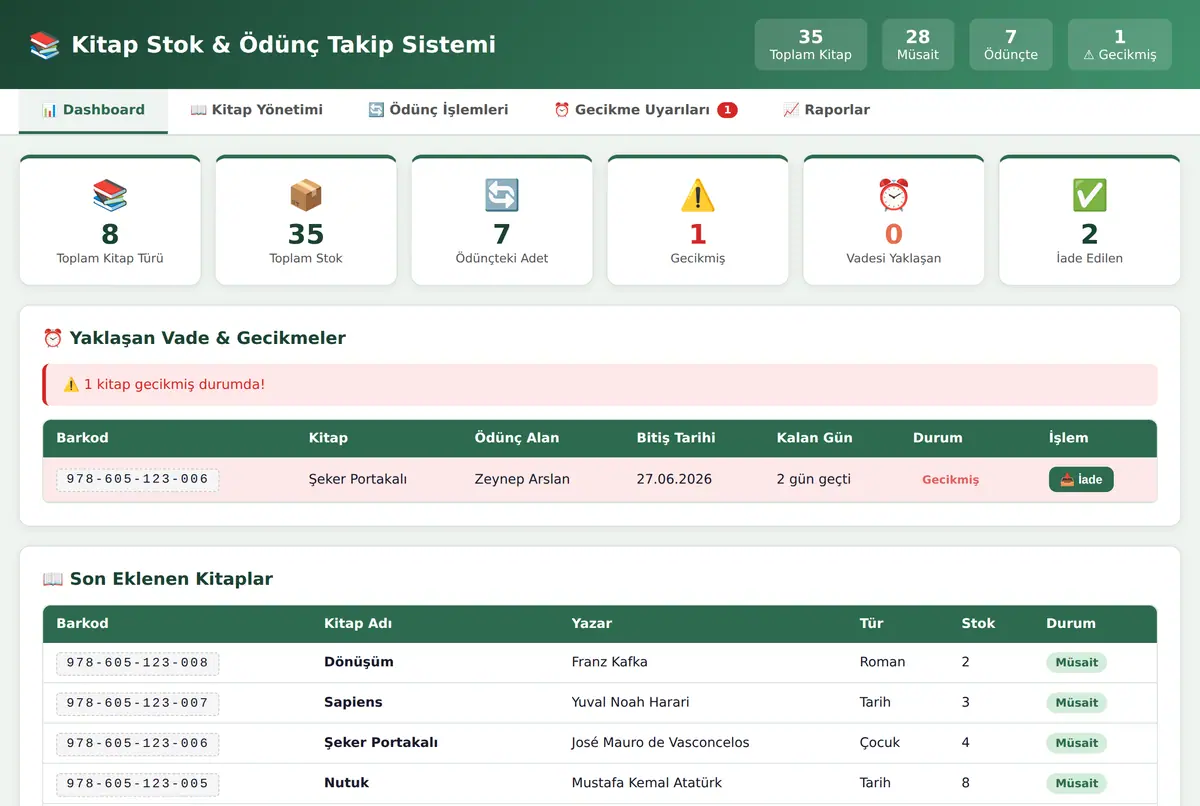This screenshot has width=1200, height=806.
Task: Click the red badge on Gecikme Uyarıları
Action: 727,110
